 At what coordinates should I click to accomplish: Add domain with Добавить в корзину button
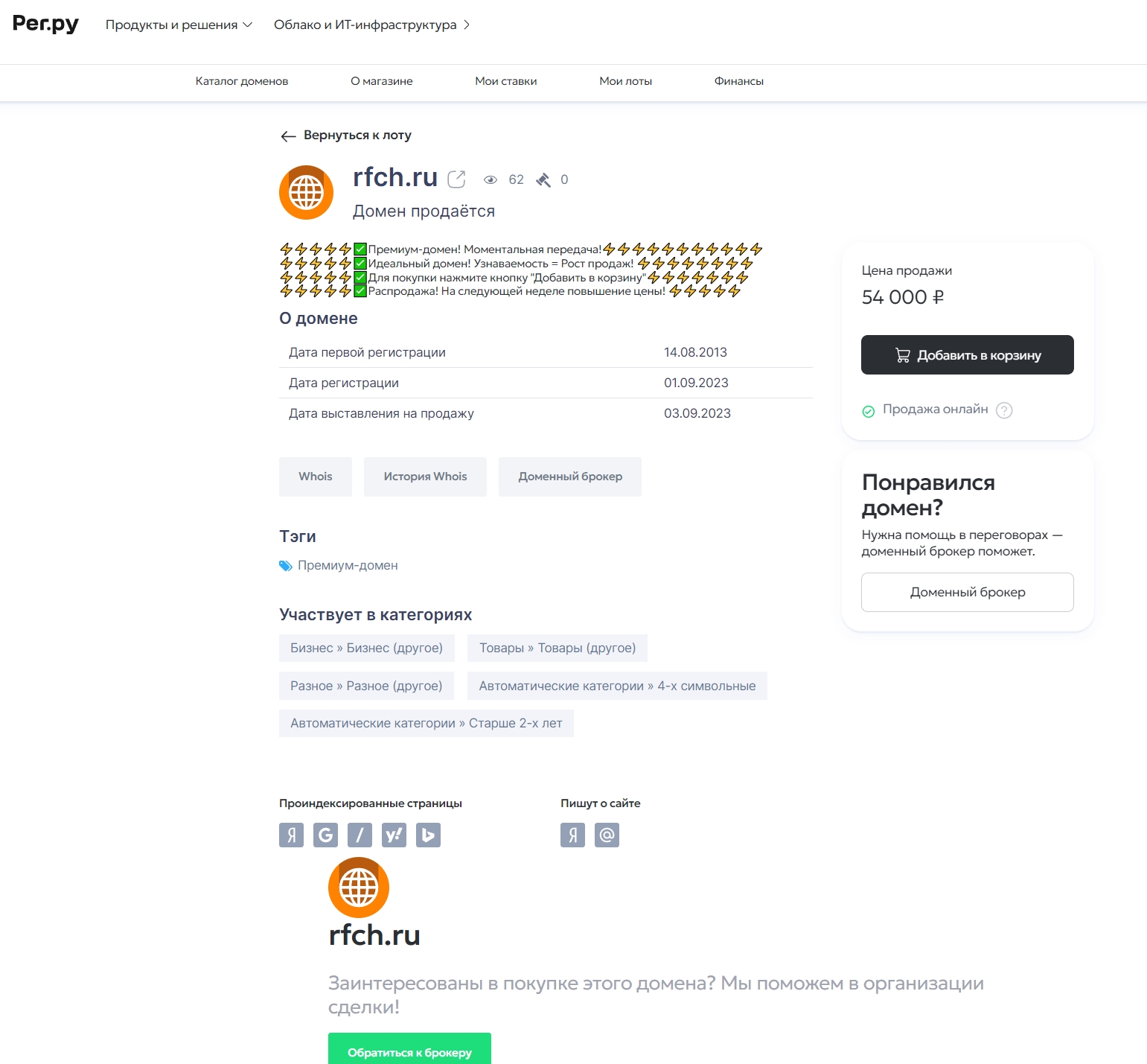[967, 354]
